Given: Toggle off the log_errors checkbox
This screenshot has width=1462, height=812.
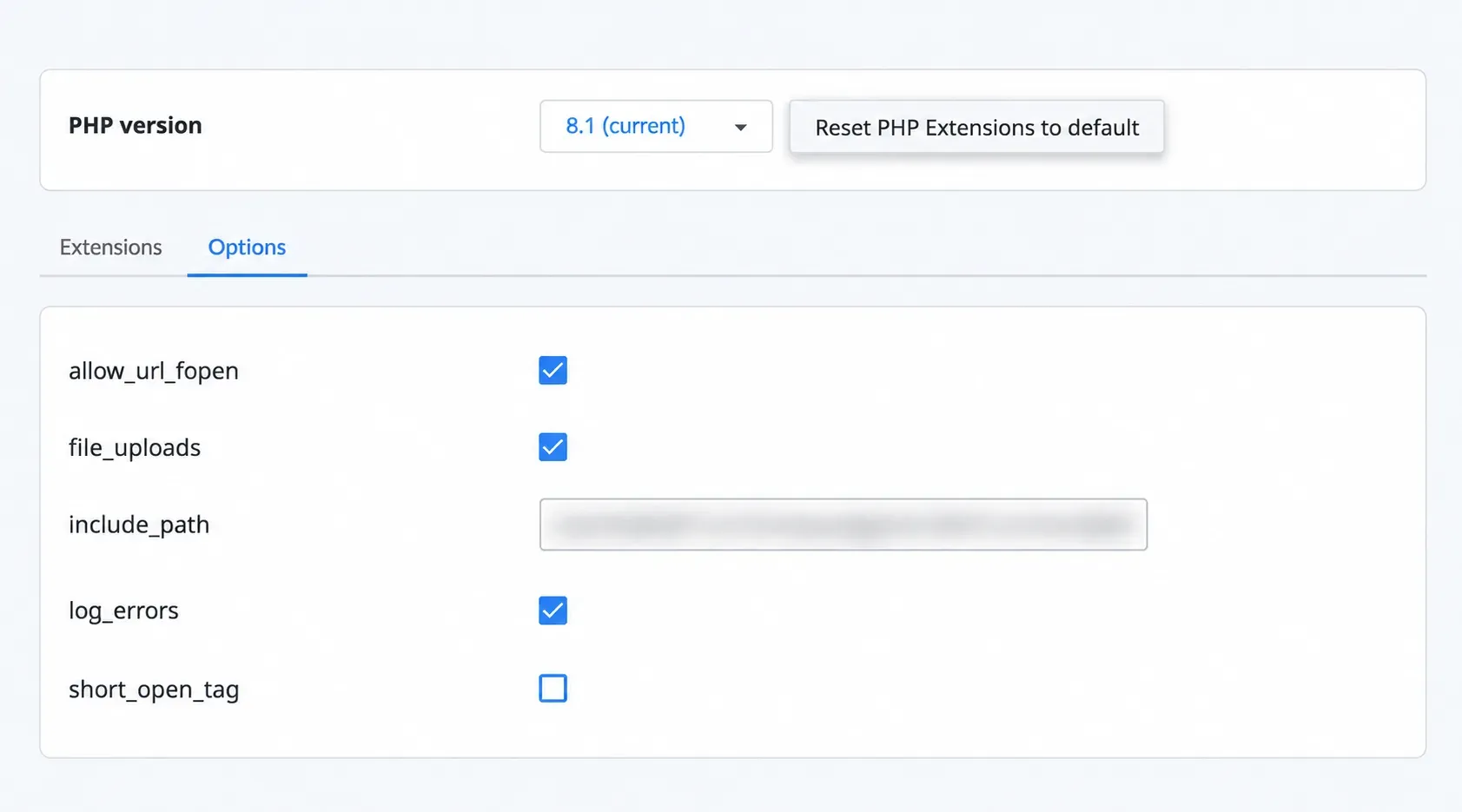Looking at the screenshot, I should point(552,611).
